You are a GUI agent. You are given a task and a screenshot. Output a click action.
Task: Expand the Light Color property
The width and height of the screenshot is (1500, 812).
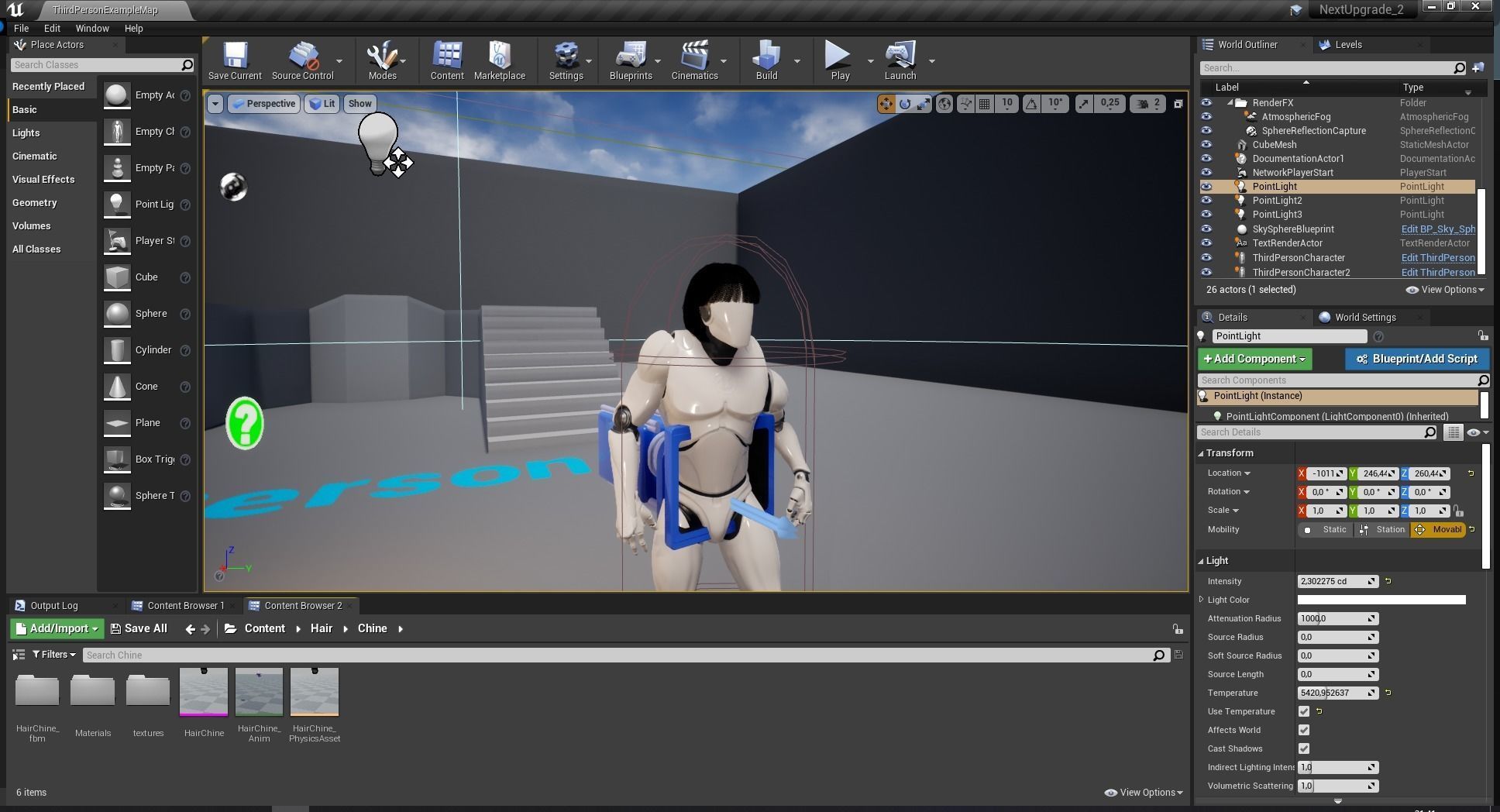tap(1202, 600)
